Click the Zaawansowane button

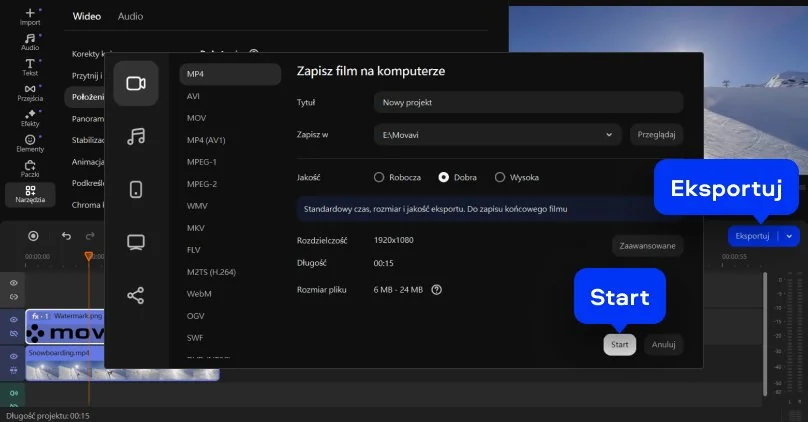[x=647, y=246]
